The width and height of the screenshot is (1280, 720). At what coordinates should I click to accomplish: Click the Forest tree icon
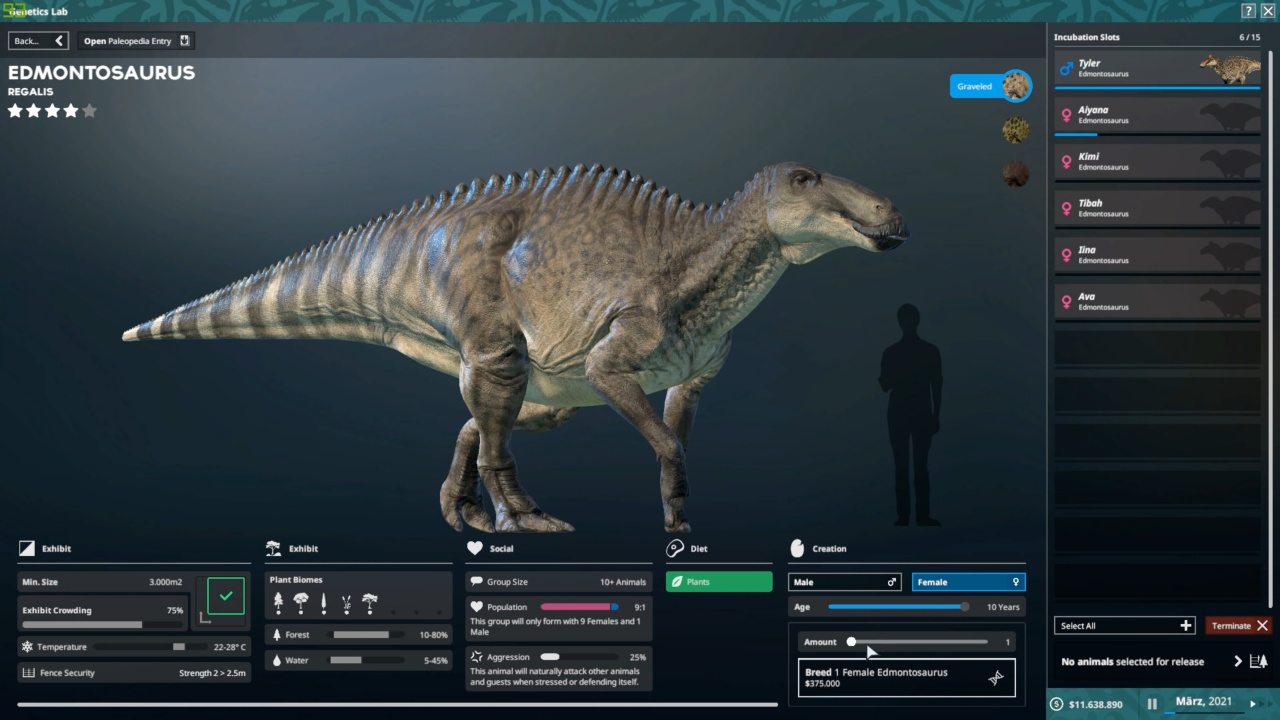coord(277,634)
